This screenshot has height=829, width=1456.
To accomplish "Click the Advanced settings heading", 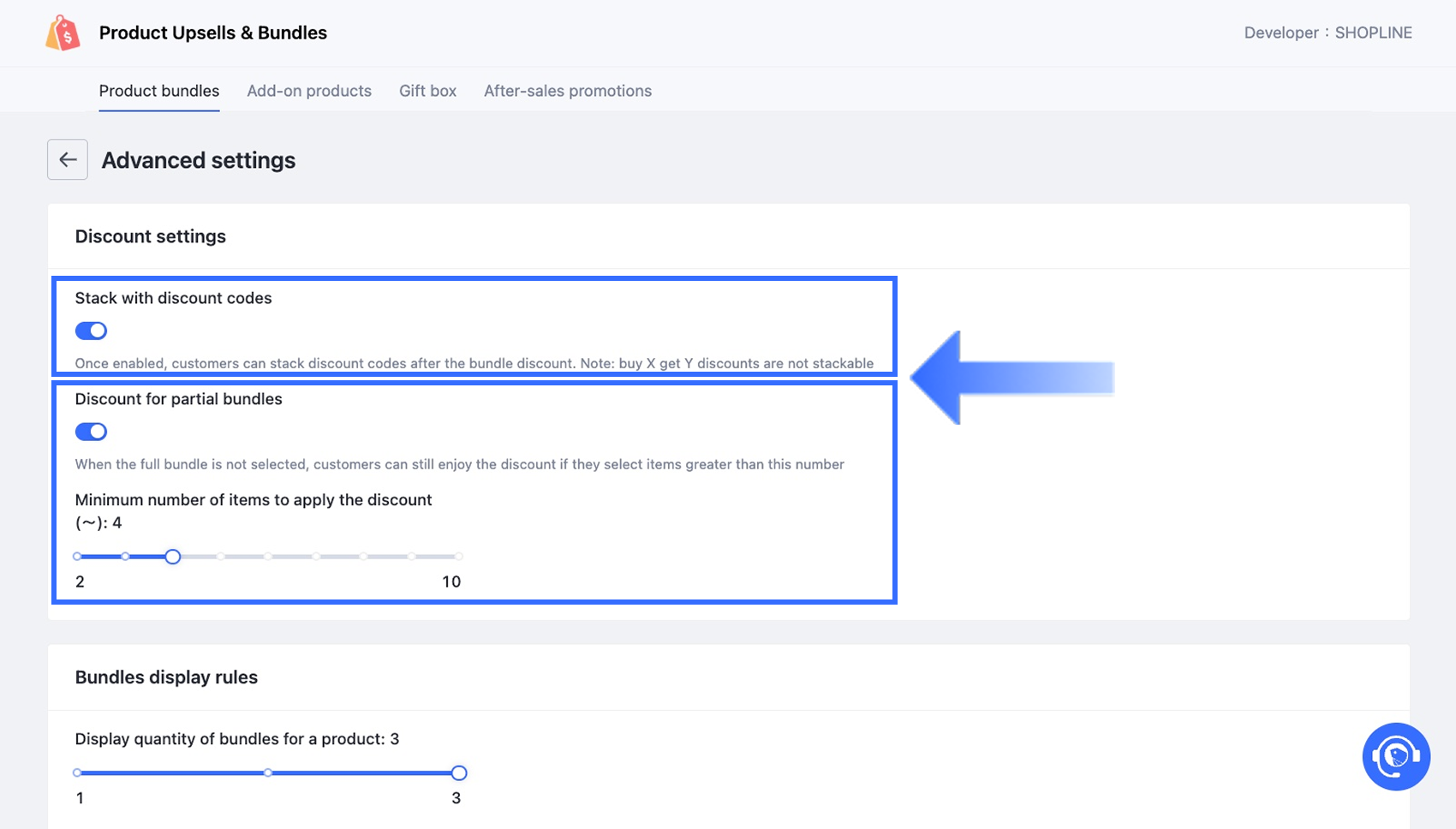I will 199,160.
